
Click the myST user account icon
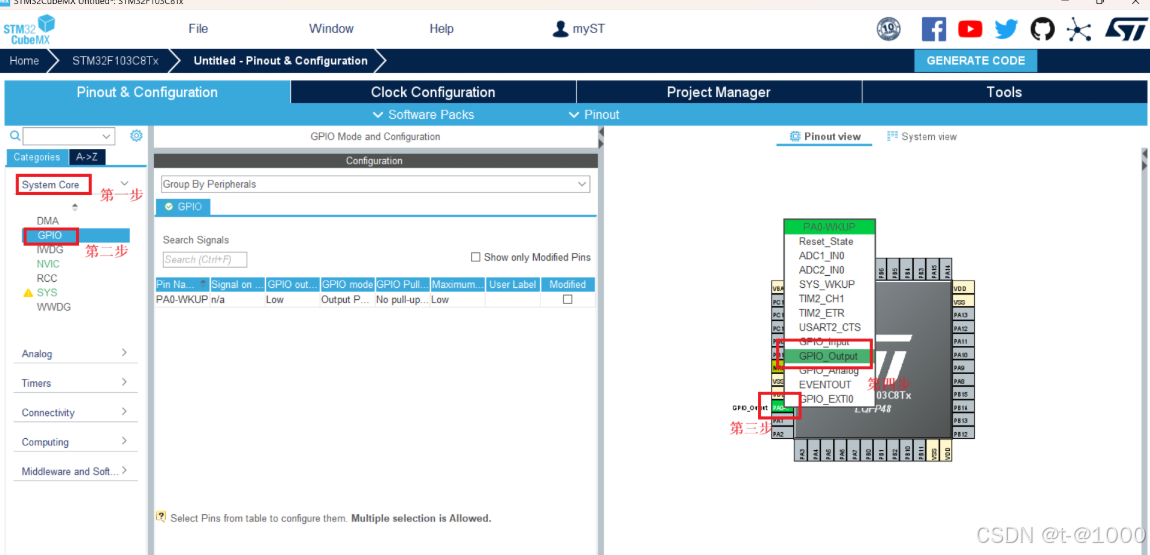(560, 29)
